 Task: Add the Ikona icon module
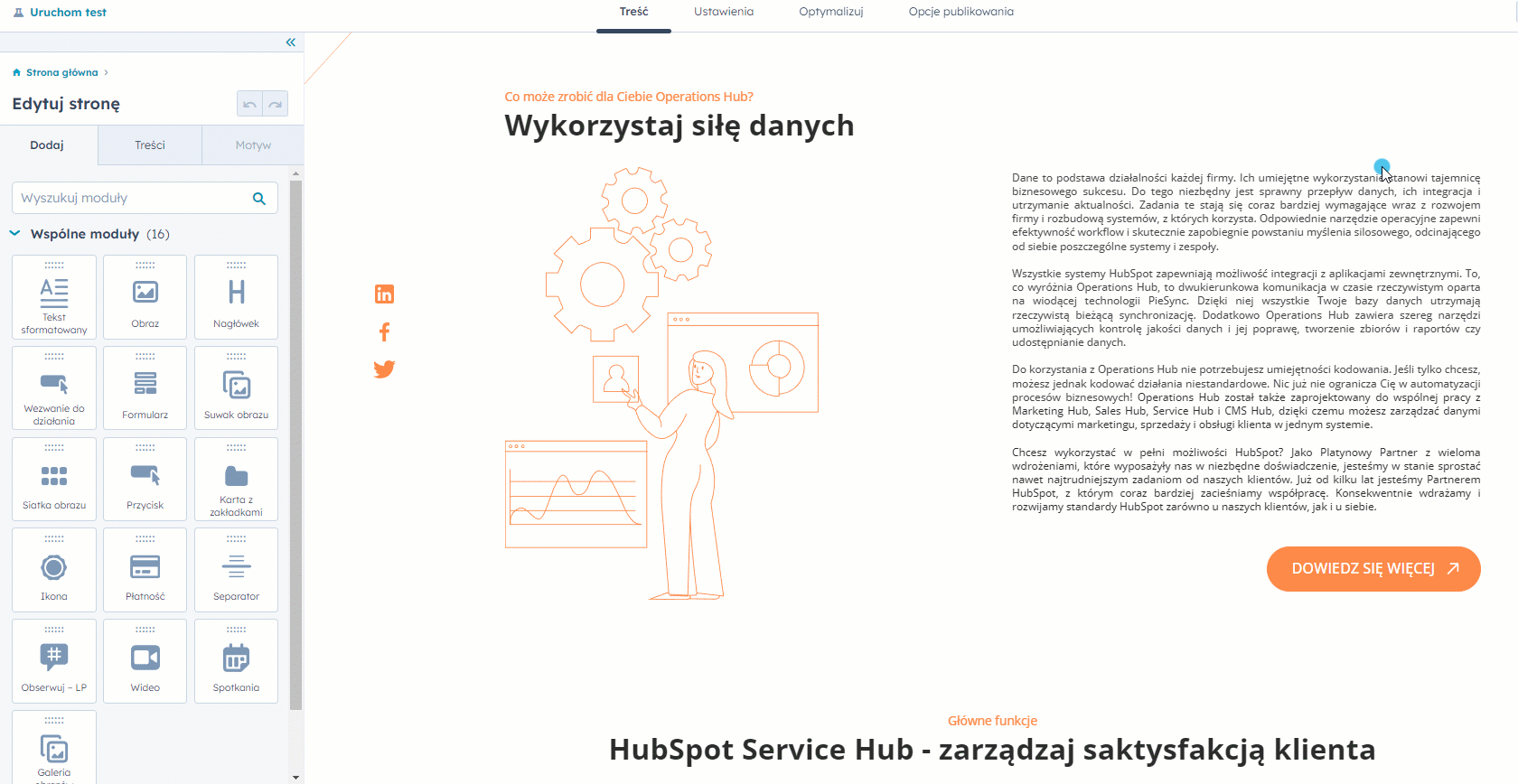(54, 571)
